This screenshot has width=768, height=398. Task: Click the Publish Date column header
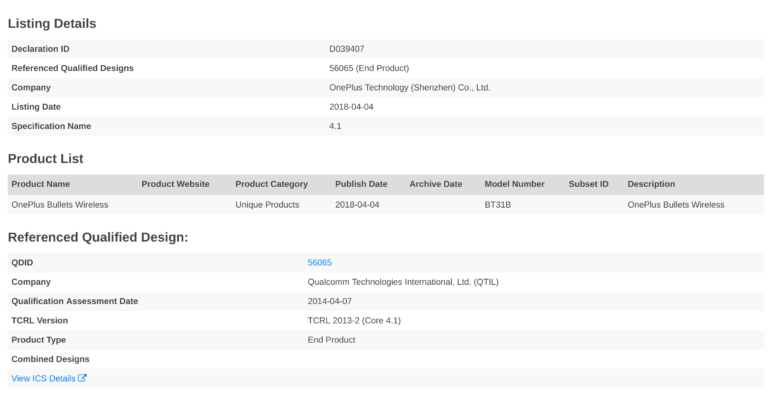tap(361, 184)
